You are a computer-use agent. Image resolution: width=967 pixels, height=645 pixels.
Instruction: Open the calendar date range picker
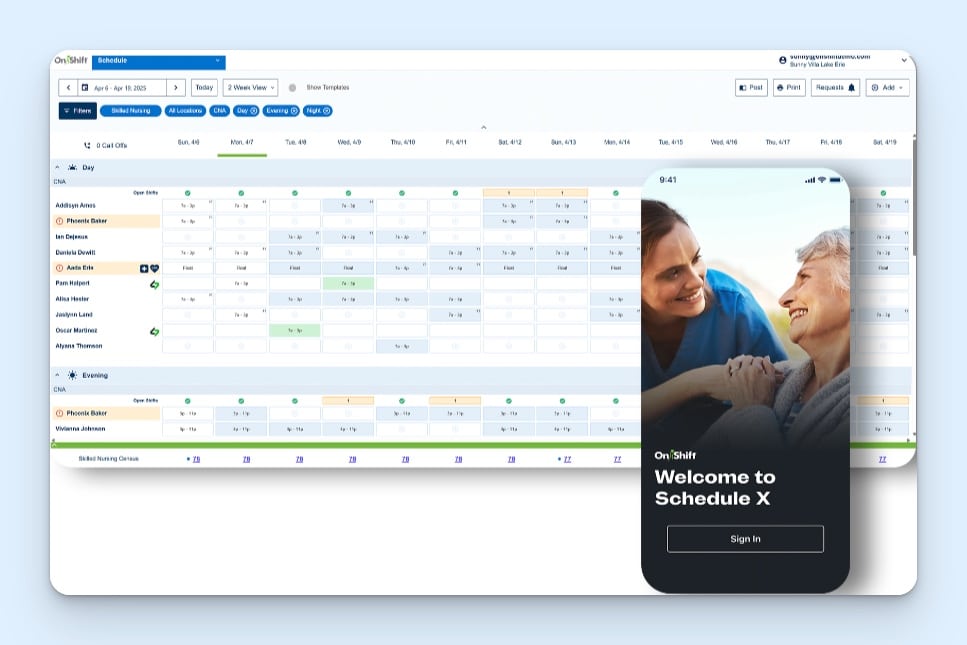121,88
